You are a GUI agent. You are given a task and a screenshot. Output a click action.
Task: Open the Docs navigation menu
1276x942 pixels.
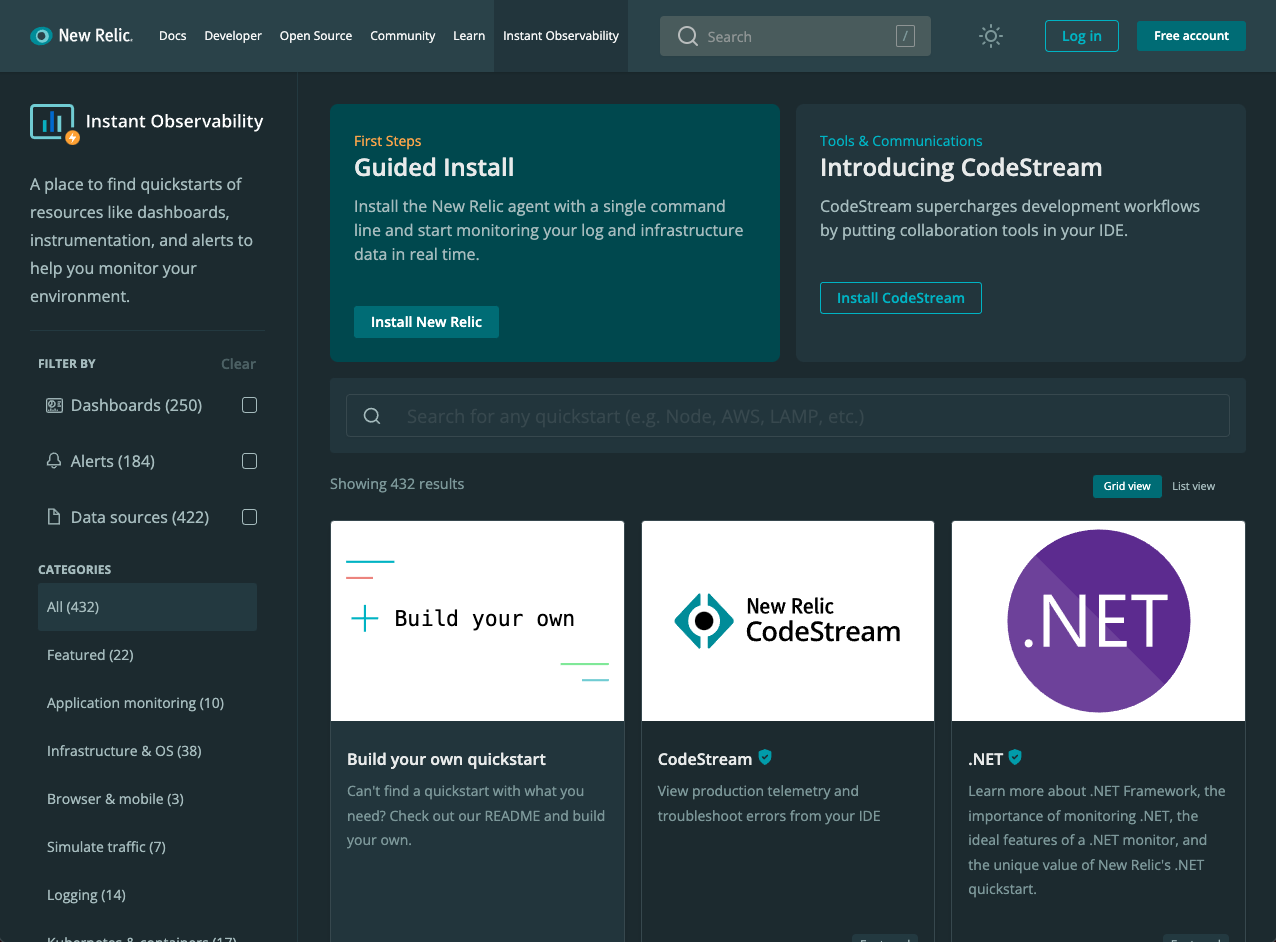tap(172, 35)
